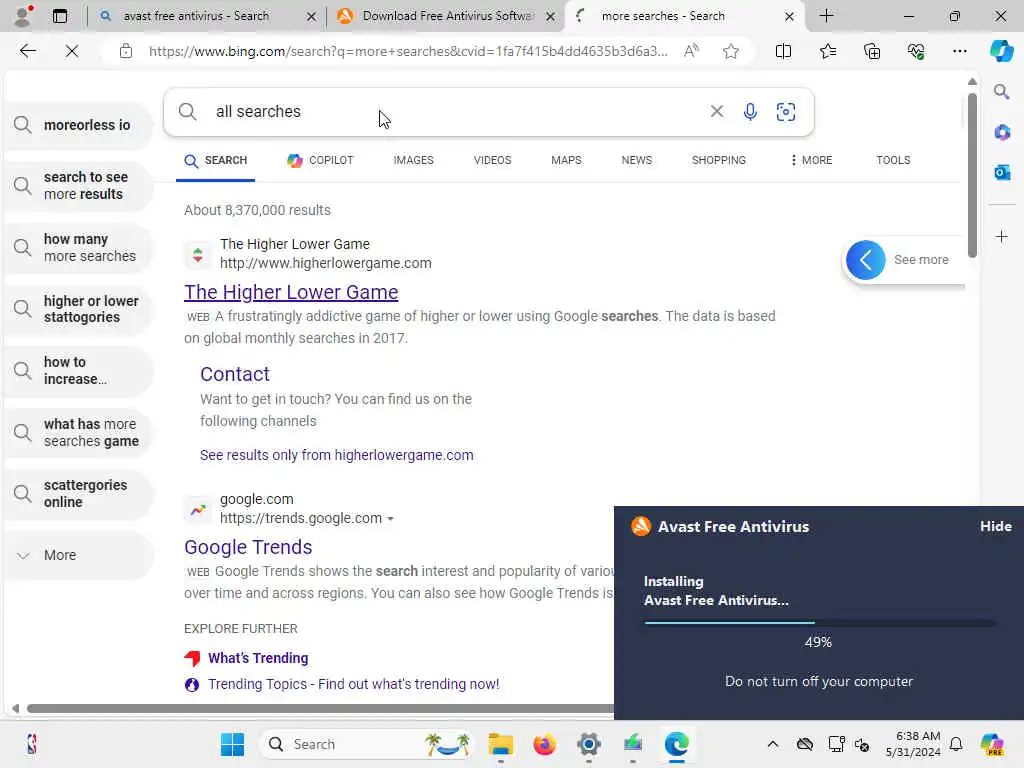Select the COPILOT search tab
Image resolution: width=1024 pixels, height=768 pixels.
point(320,161)
